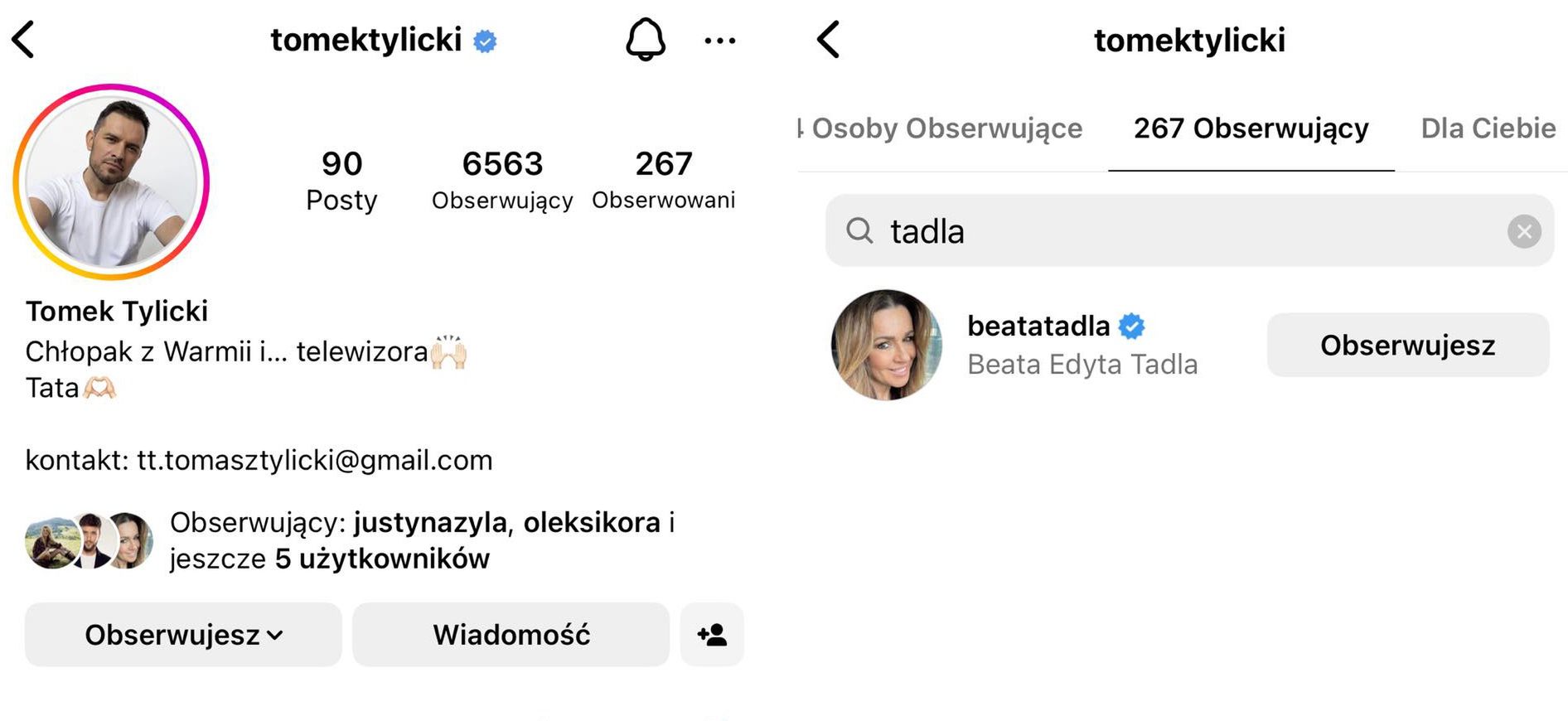Screen dimensions: 1568x721
Task: Tap the add-person suggestions icon
Action: [712, 635]
